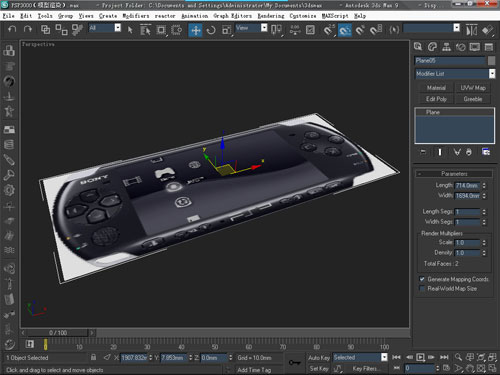The image size is (500, 375).
Task: Adjust Width Segs spinner
Action: 484,222
